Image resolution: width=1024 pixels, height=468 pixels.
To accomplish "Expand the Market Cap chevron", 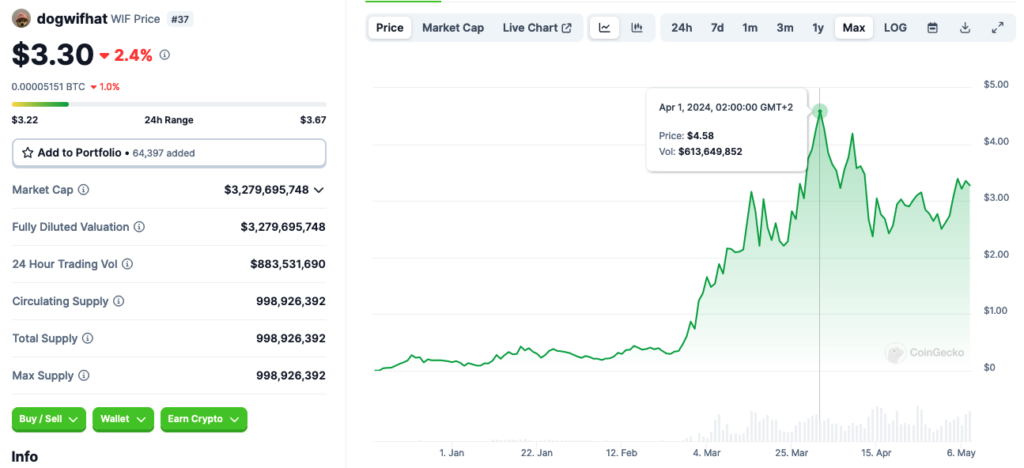I will 319,190.
